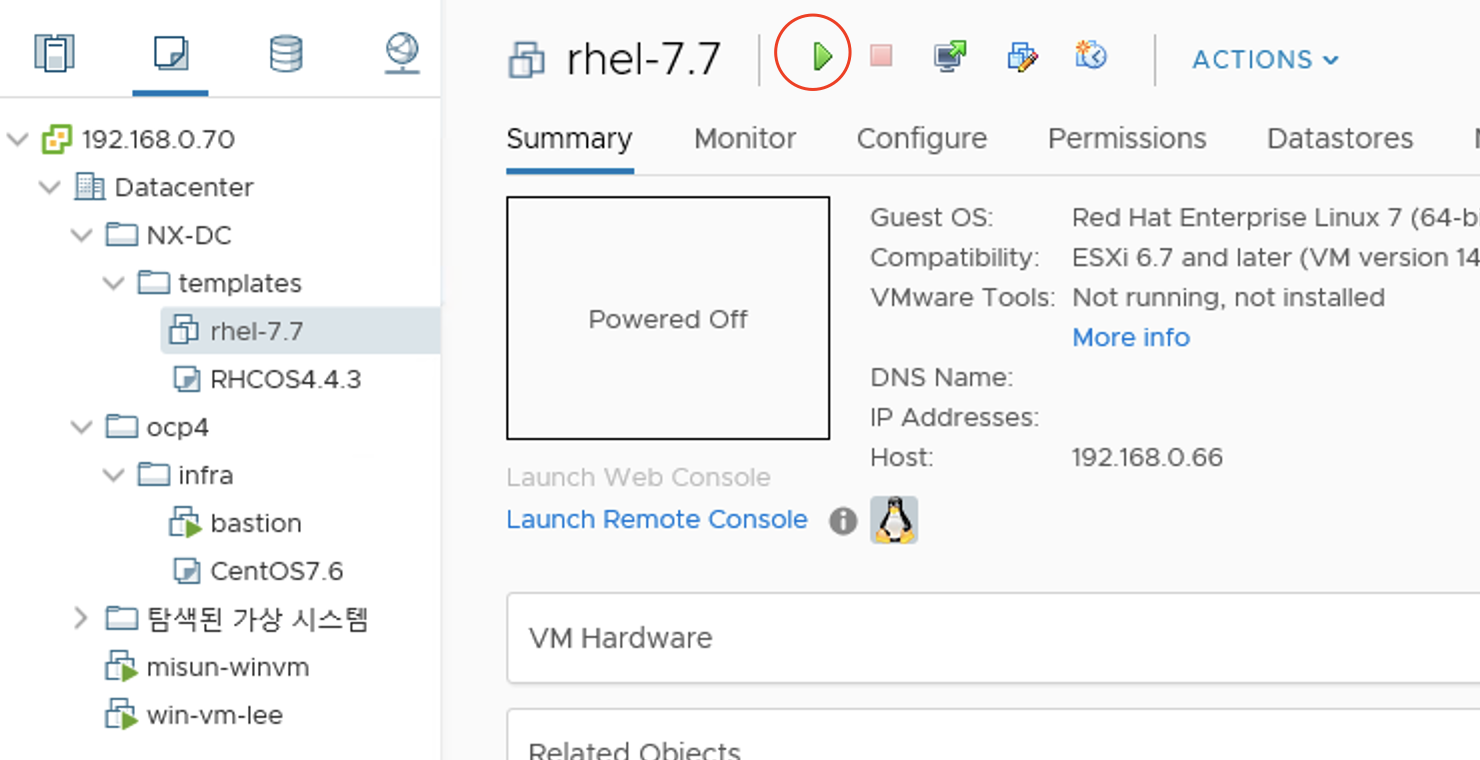This screenshot has width=1480, height=760.
Task: Click the NX-DC folder icon
Action: point(122,235)
